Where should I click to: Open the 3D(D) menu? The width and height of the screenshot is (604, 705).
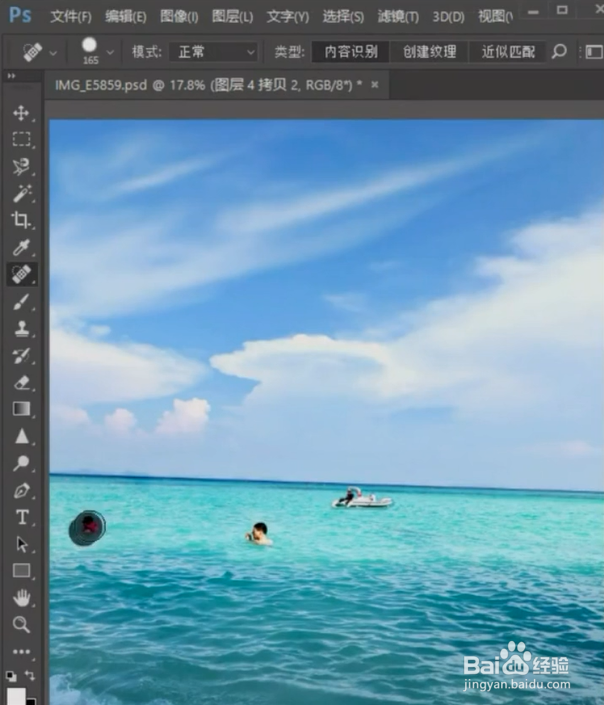click(x=448, y=17)
